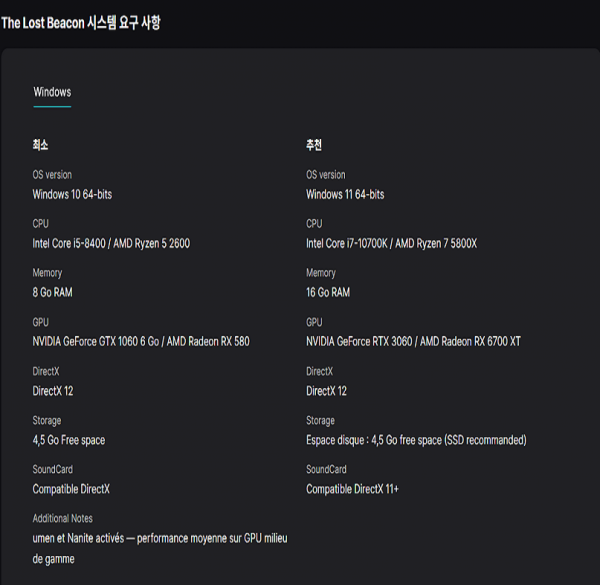The image size is (600, 585).
Task: Click the 16 Go RAM value
Action: (x=328, y=292)
